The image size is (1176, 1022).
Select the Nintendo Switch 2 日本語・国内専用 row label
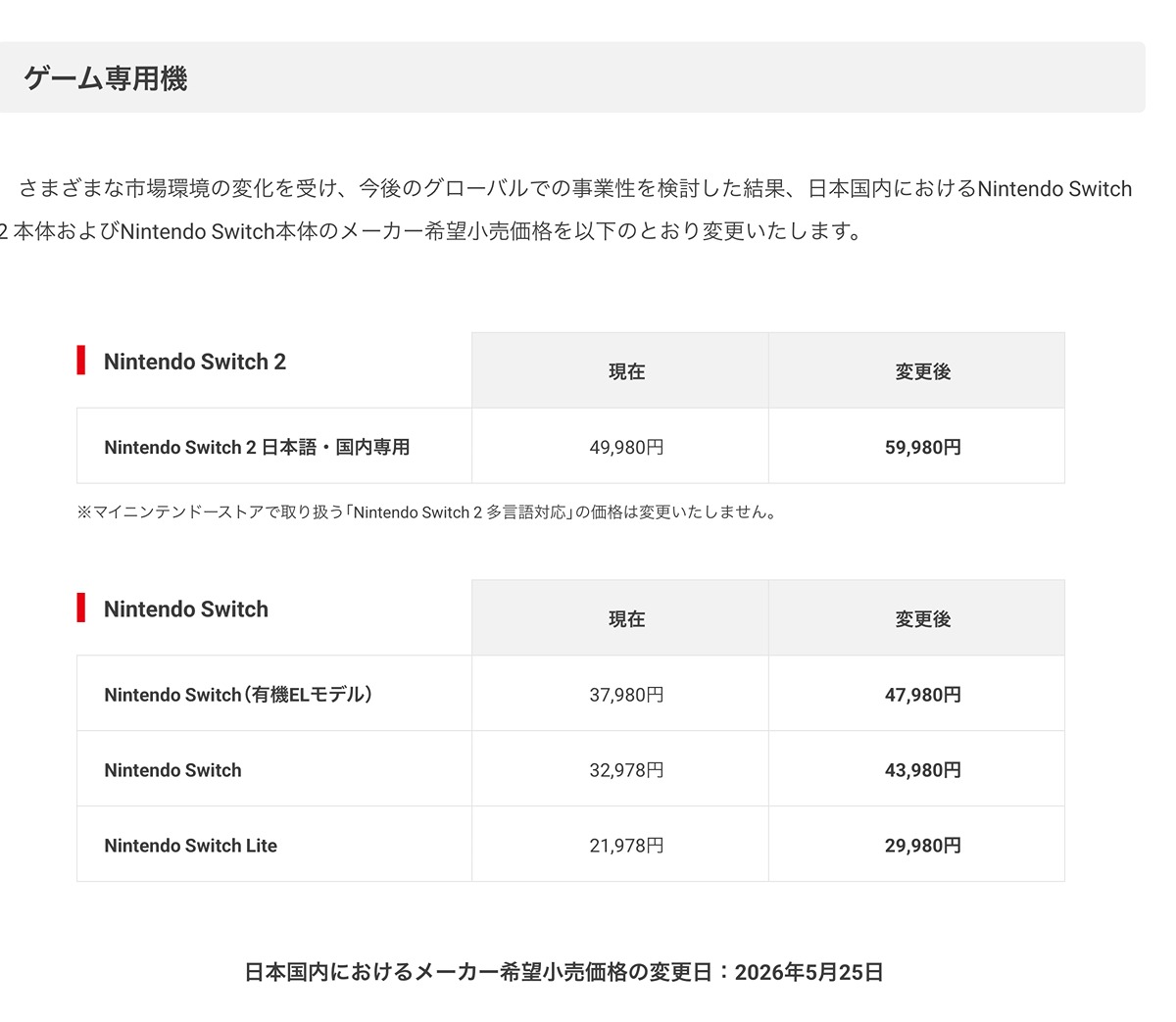[x=257, y=447]
